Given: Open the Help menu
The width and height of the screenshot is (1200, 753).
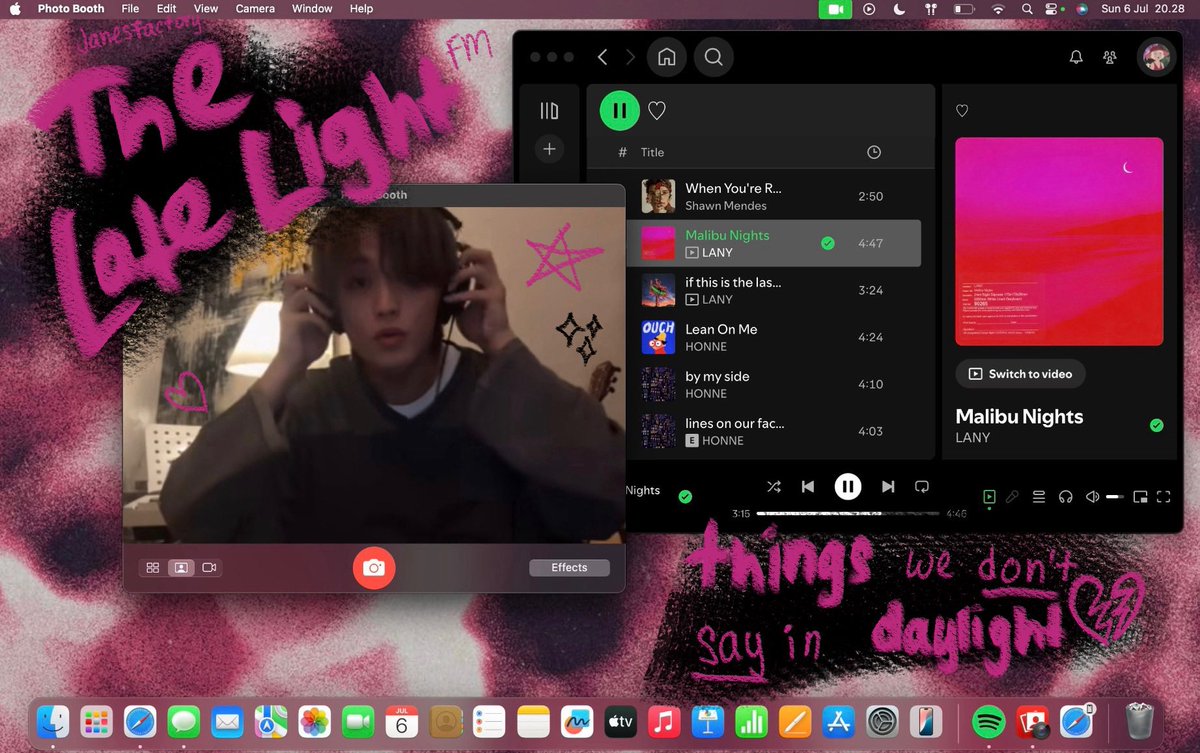Looking at the screenshot, I should pyautogui.click(x=361, y=9).
